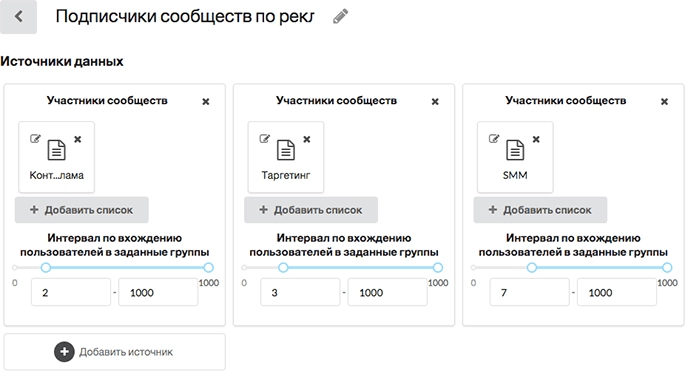
Task: Click the Подписчики сообществ title text
Action: point(184,17)
